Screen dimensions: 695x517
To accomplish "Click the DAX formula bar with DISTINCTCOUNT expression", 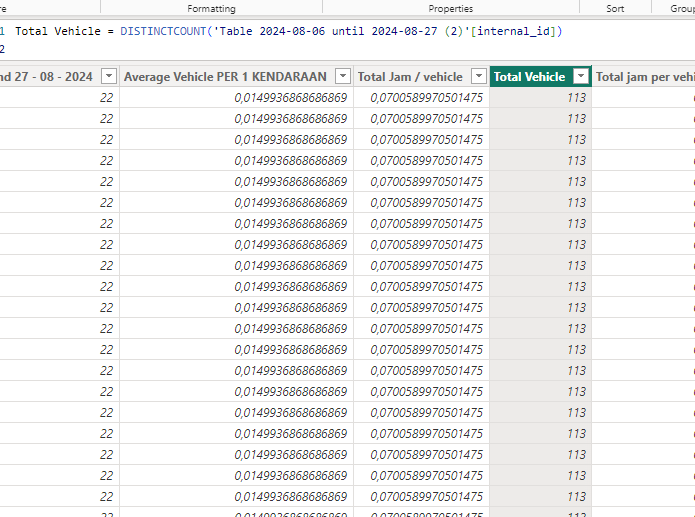I will 348,40.
